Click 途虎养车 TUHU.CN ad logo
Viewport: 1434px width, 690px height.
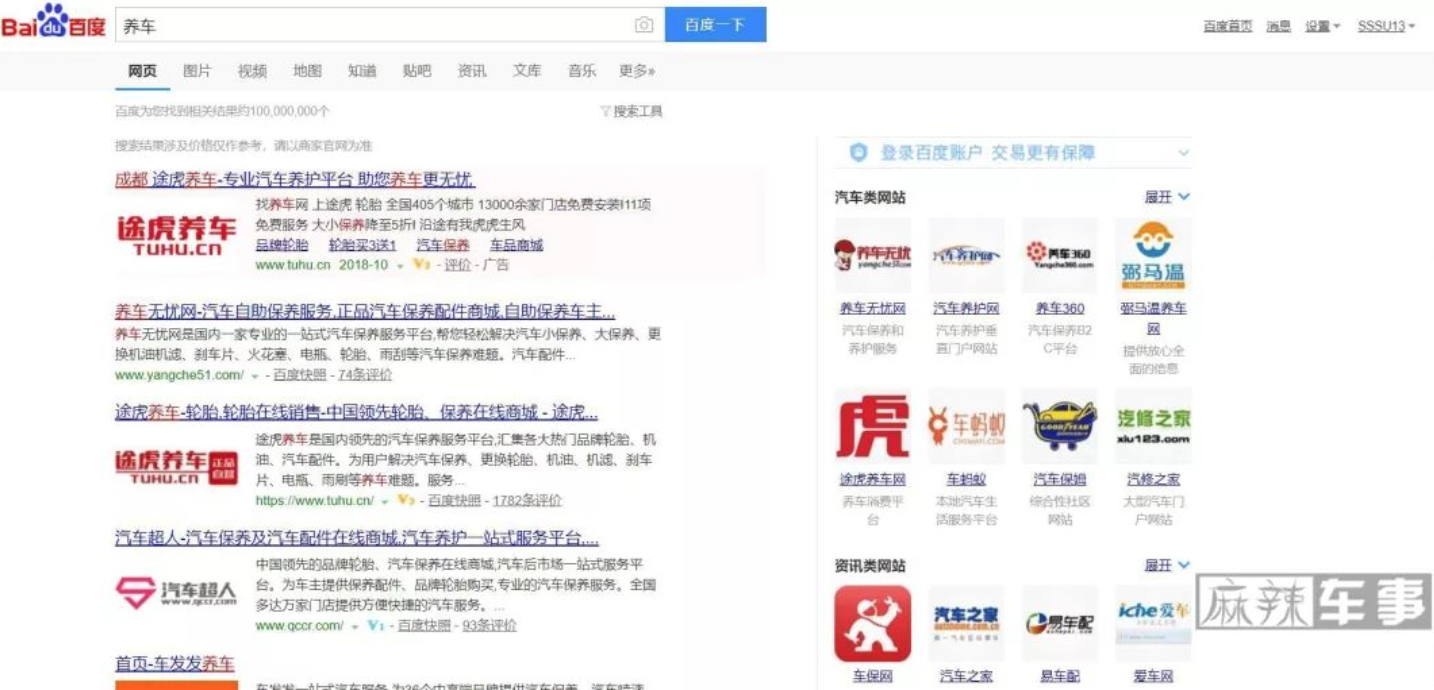click(x=177, y=235)
